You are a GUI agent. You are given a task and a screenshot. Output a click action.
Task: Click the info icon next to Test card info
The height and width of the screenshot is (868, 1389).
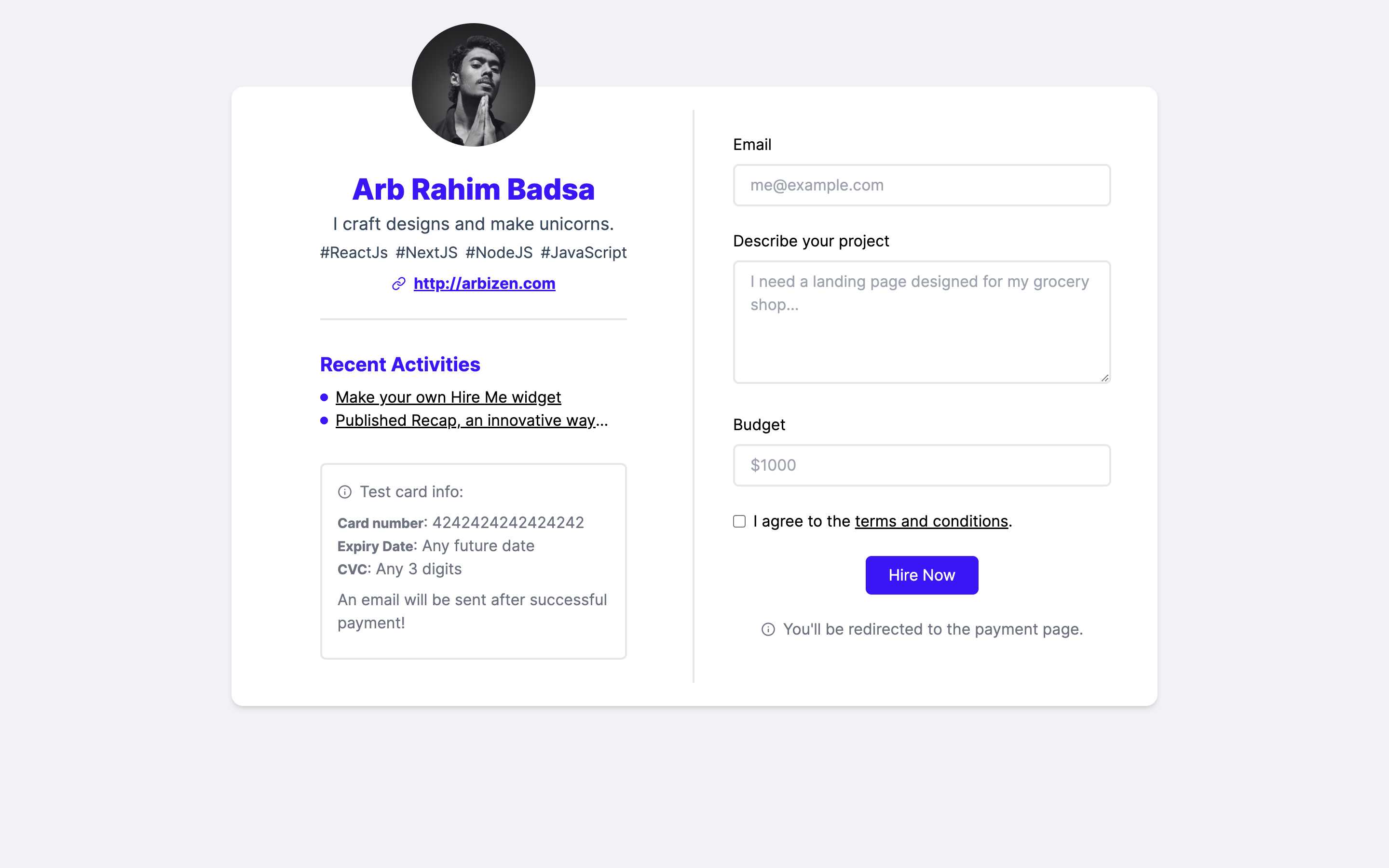coord(344,492)
